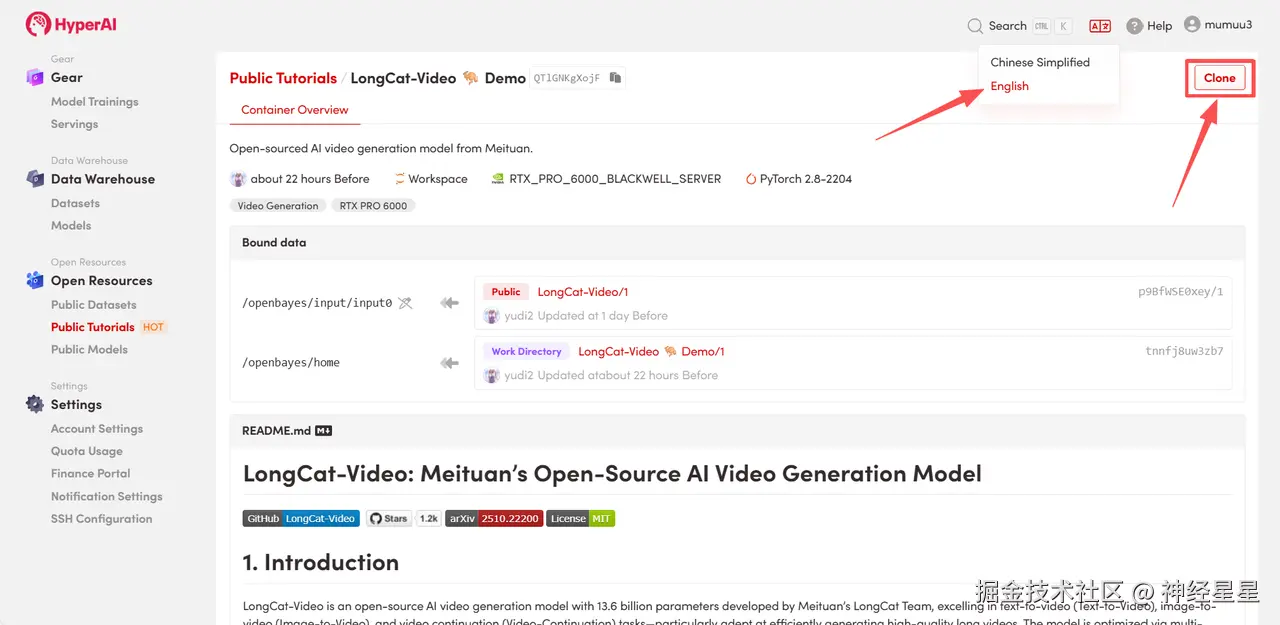
Task: Click the search magnifier icon
Action: coord(975,26)
